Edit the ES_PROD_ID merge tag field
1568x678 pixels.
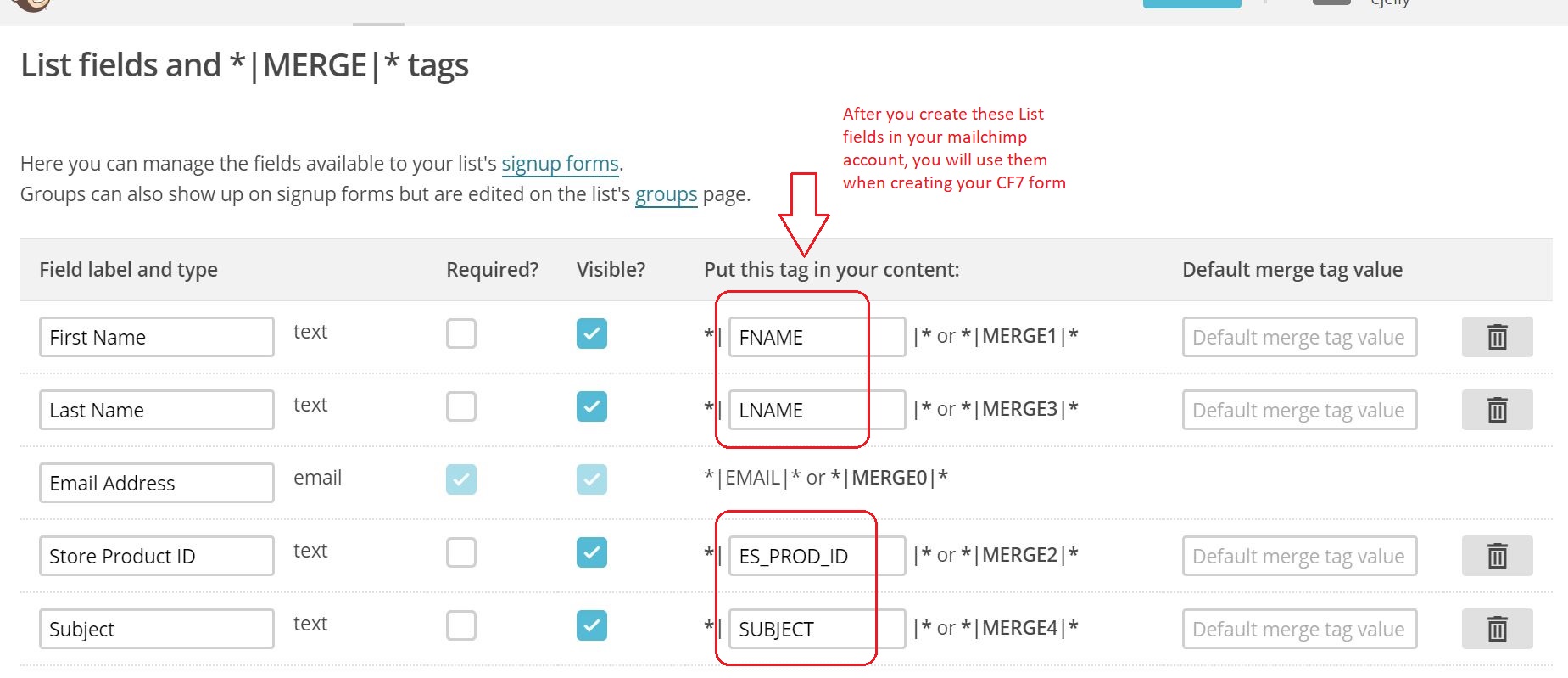click(817, 556)
